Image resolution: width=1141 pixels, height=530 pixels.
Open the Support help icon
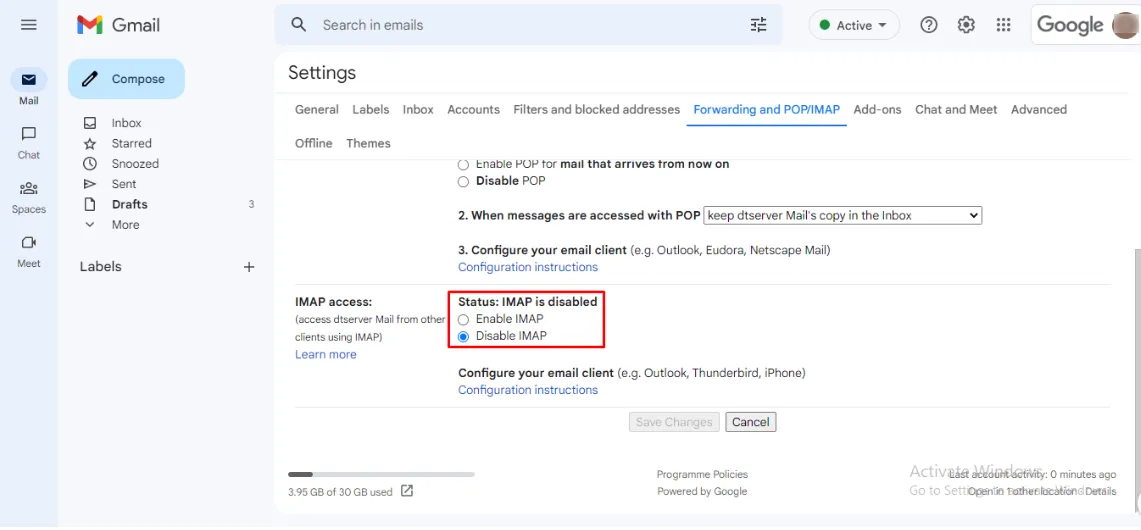(x=929, y=25)
